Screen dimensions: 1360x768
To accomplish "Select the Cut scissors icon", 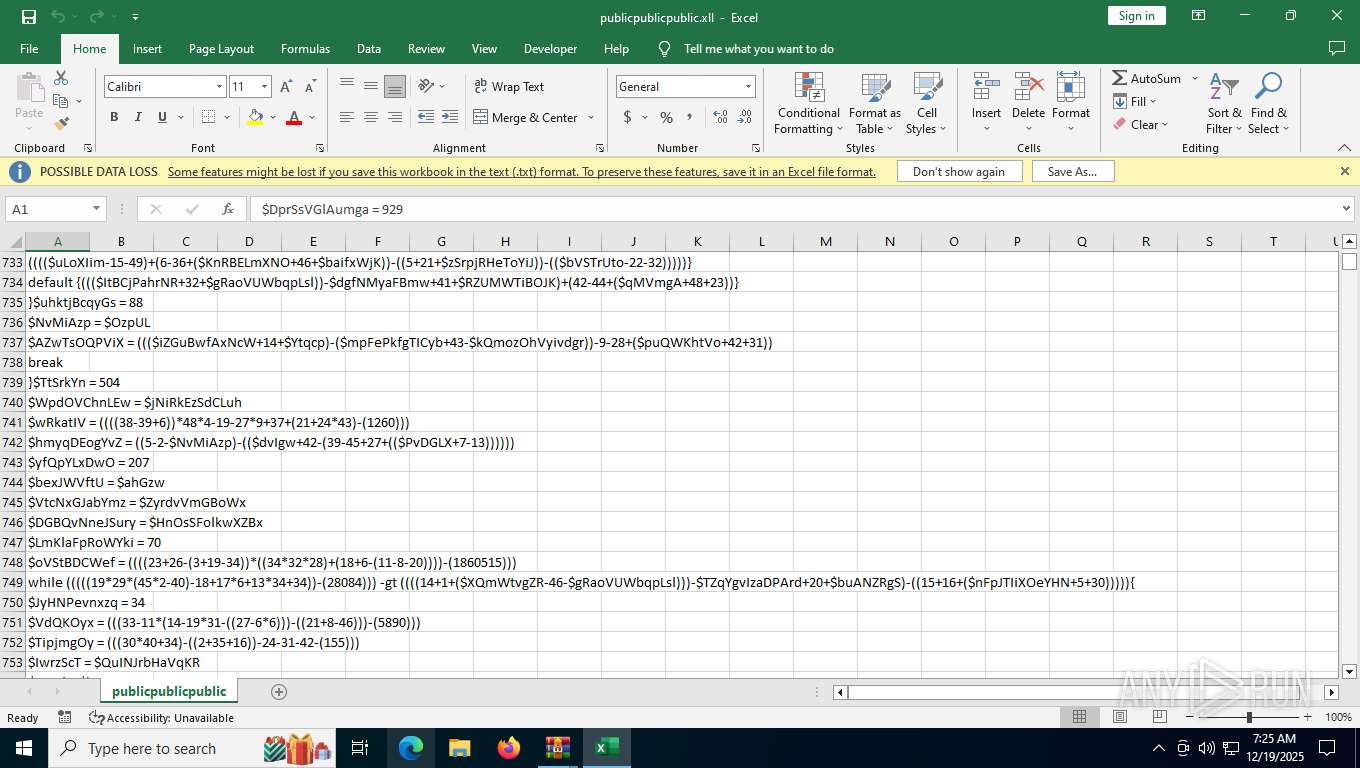I will pos(61,78).
